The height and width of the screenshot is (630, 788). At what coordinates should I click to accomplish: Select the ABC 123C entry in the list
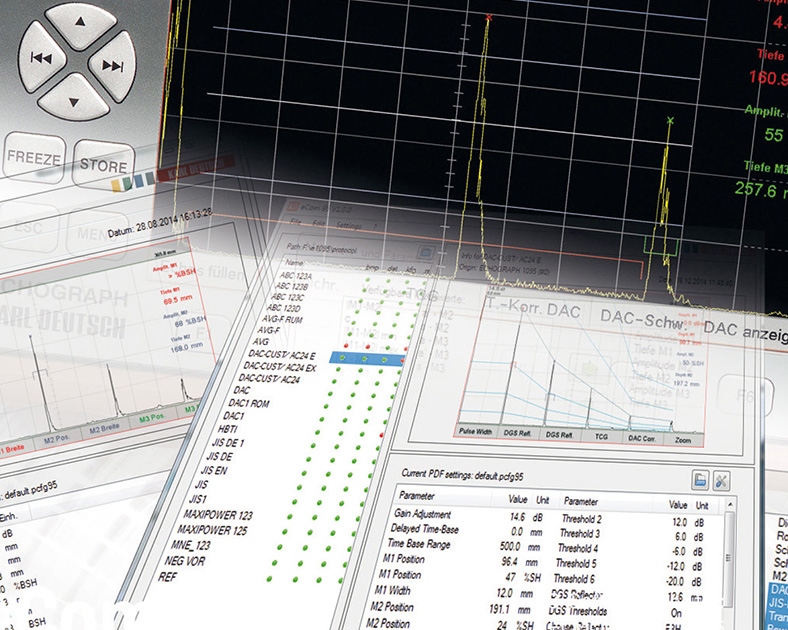coord(287,297)
